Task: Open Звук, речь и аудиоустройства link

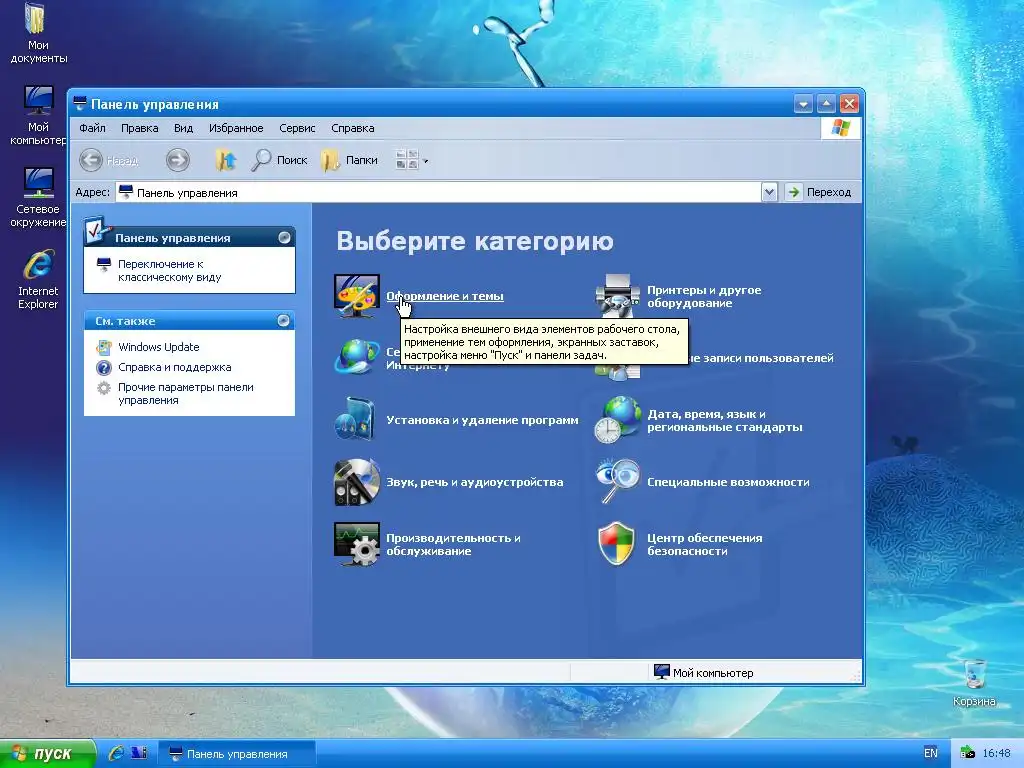Action: (474, 482)
